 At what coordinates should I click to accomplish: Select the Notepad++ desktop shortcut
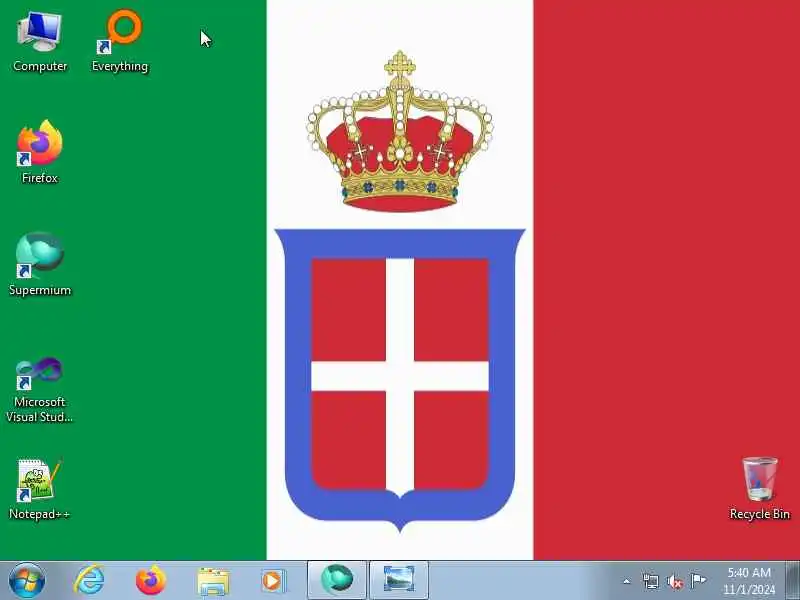[40, 489]
